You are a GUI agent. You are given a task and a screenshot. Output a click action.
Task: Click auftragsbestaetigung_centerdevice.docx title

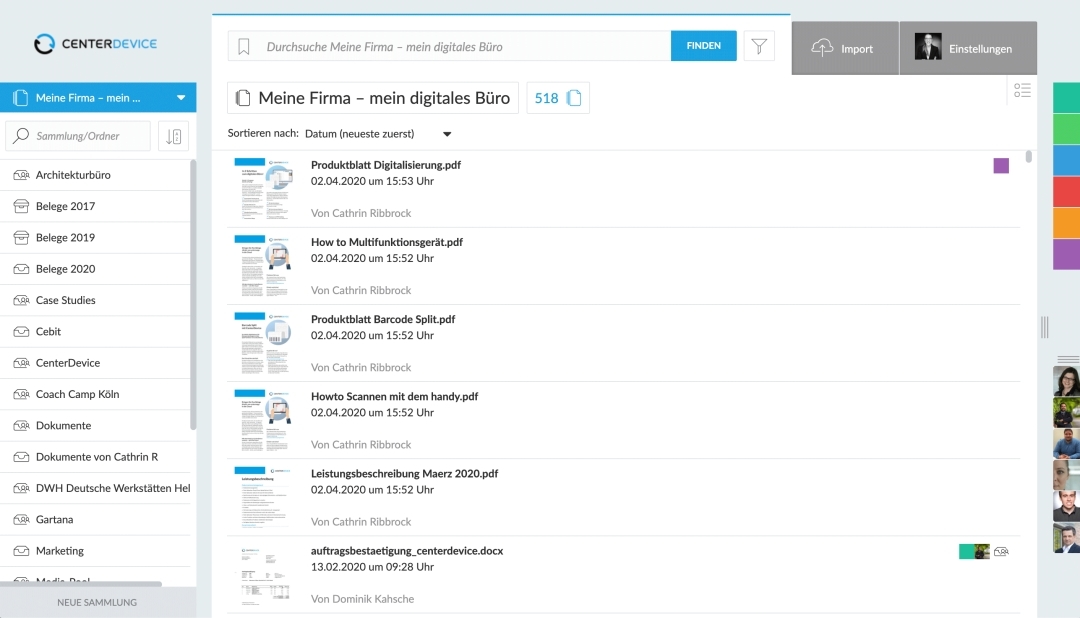coord(407,551)
